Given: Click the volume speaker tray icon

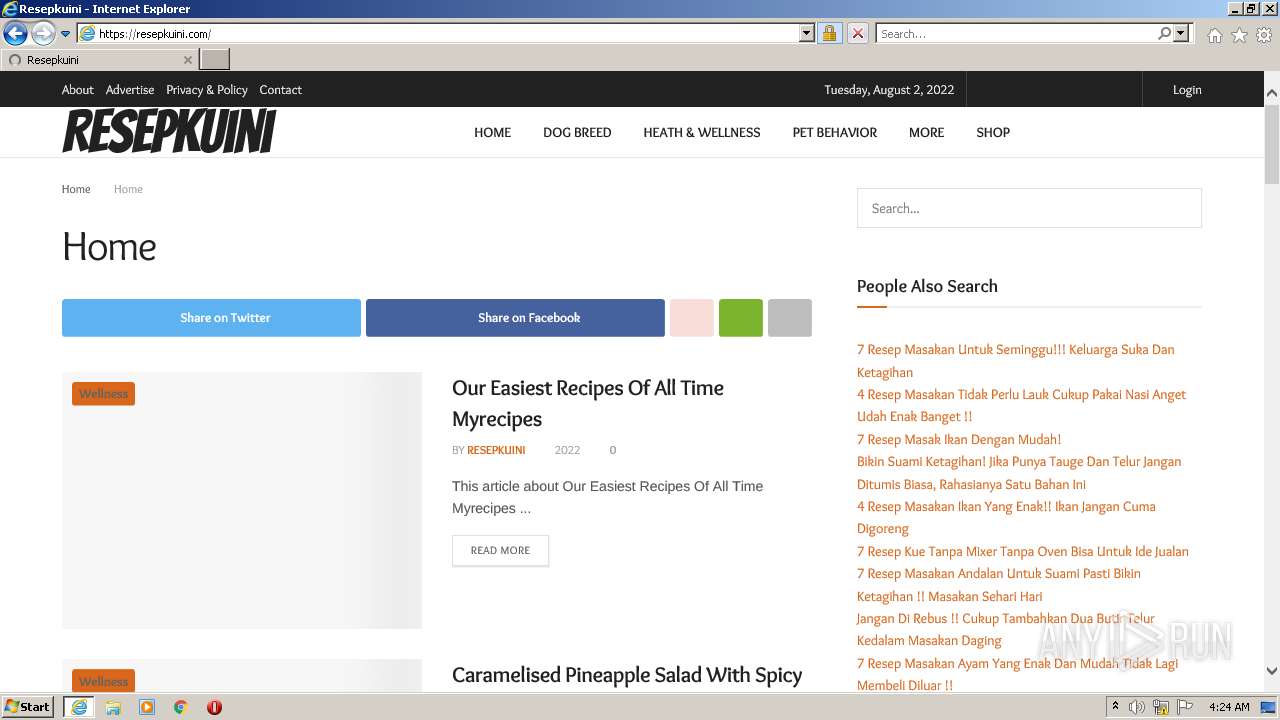Looking at the screenshot, I should [1137, 707].
